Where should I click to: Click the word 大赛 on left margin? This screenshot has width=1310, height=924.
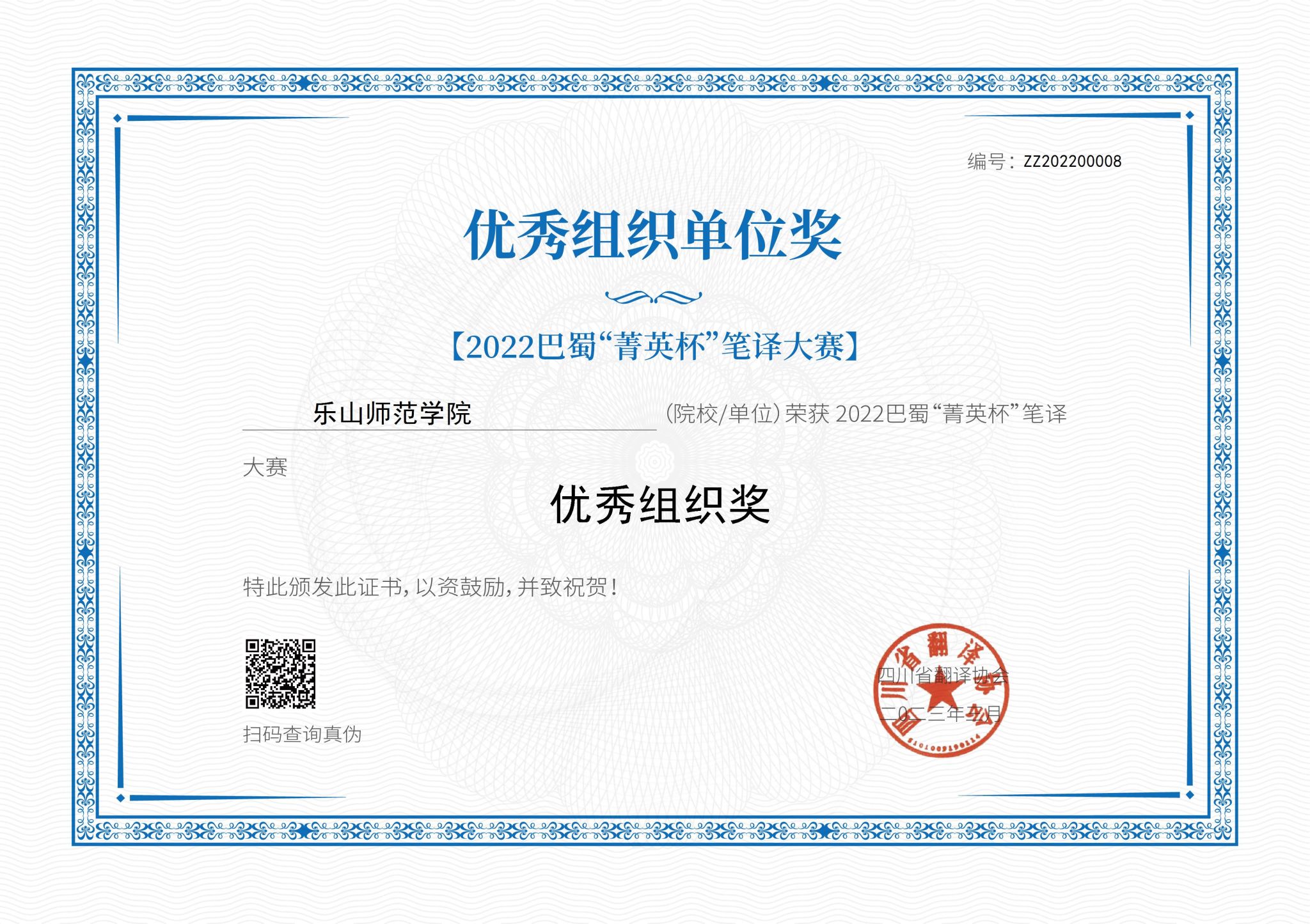pyautogui.click(x=265, y=467)
